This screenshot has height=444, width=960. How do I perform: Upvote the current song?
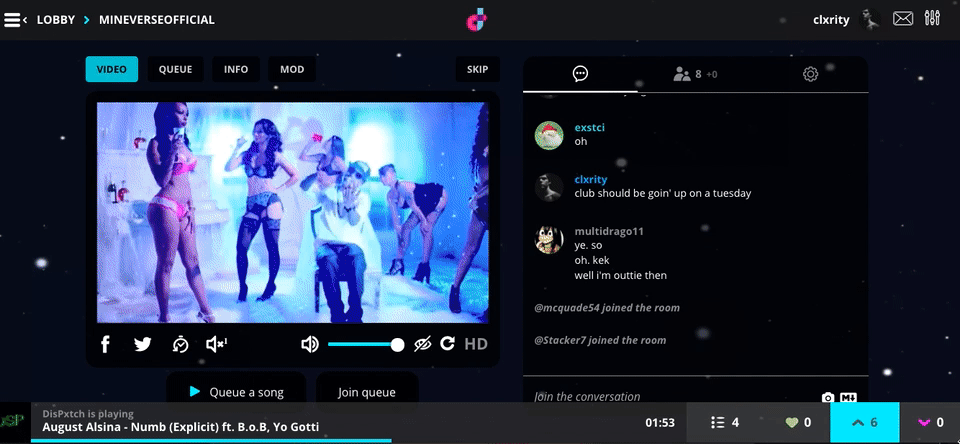[864, 423]
